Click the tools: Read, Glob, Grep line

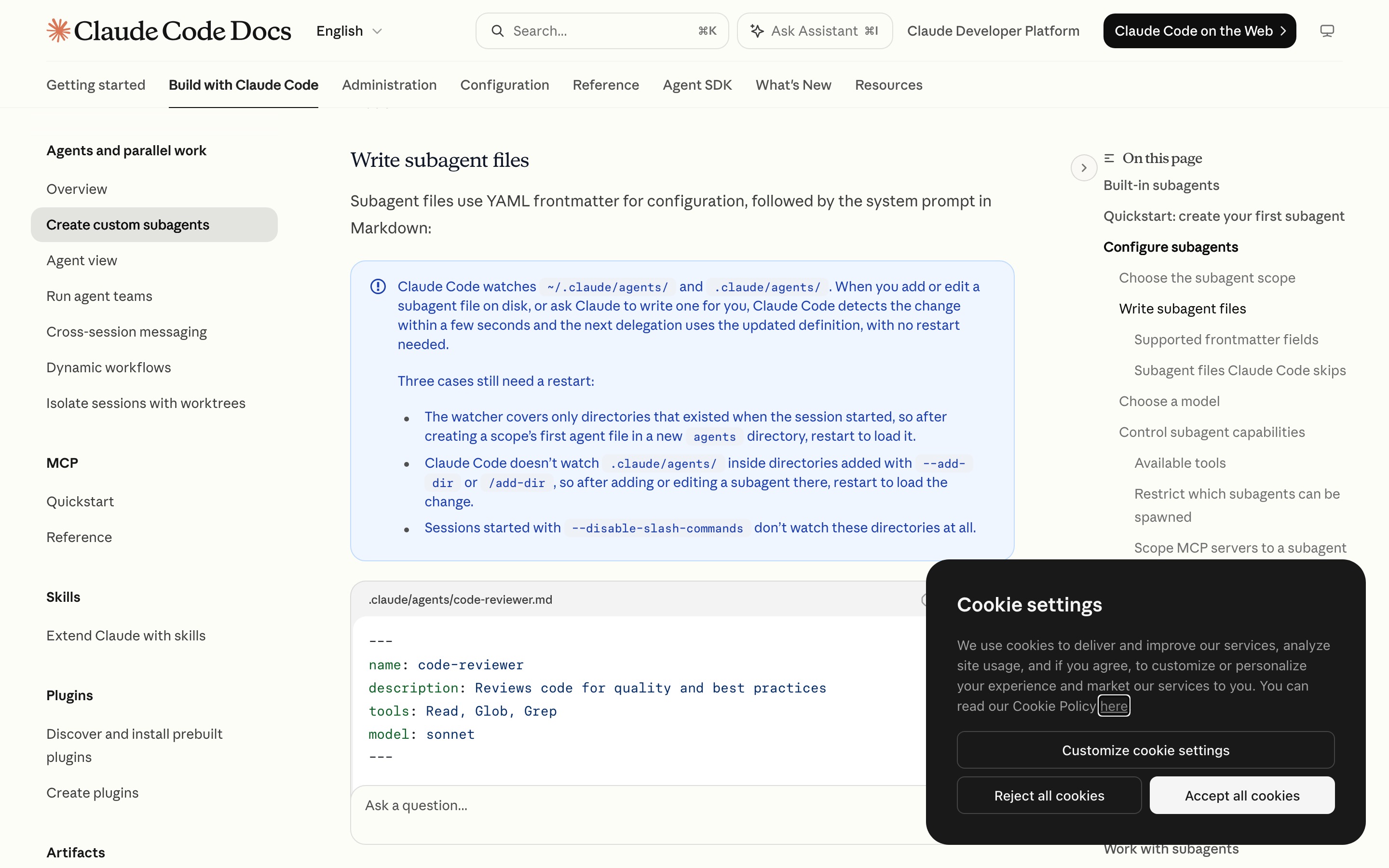(x=463, y=711)
